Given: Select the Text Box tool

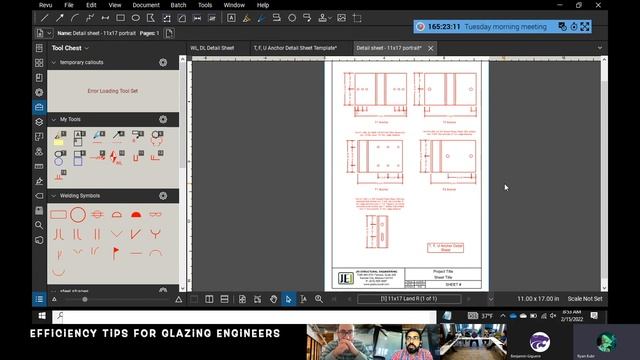Looking at the screenshot, I should coord(231,18).
